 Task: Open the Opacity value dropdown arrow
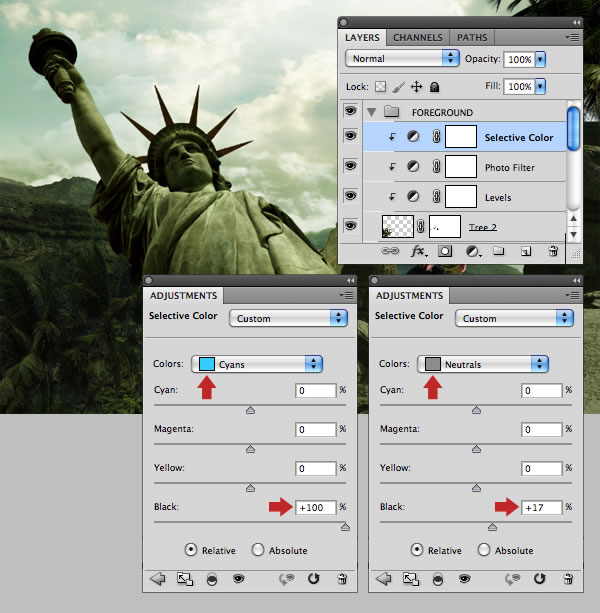[540, 59]
